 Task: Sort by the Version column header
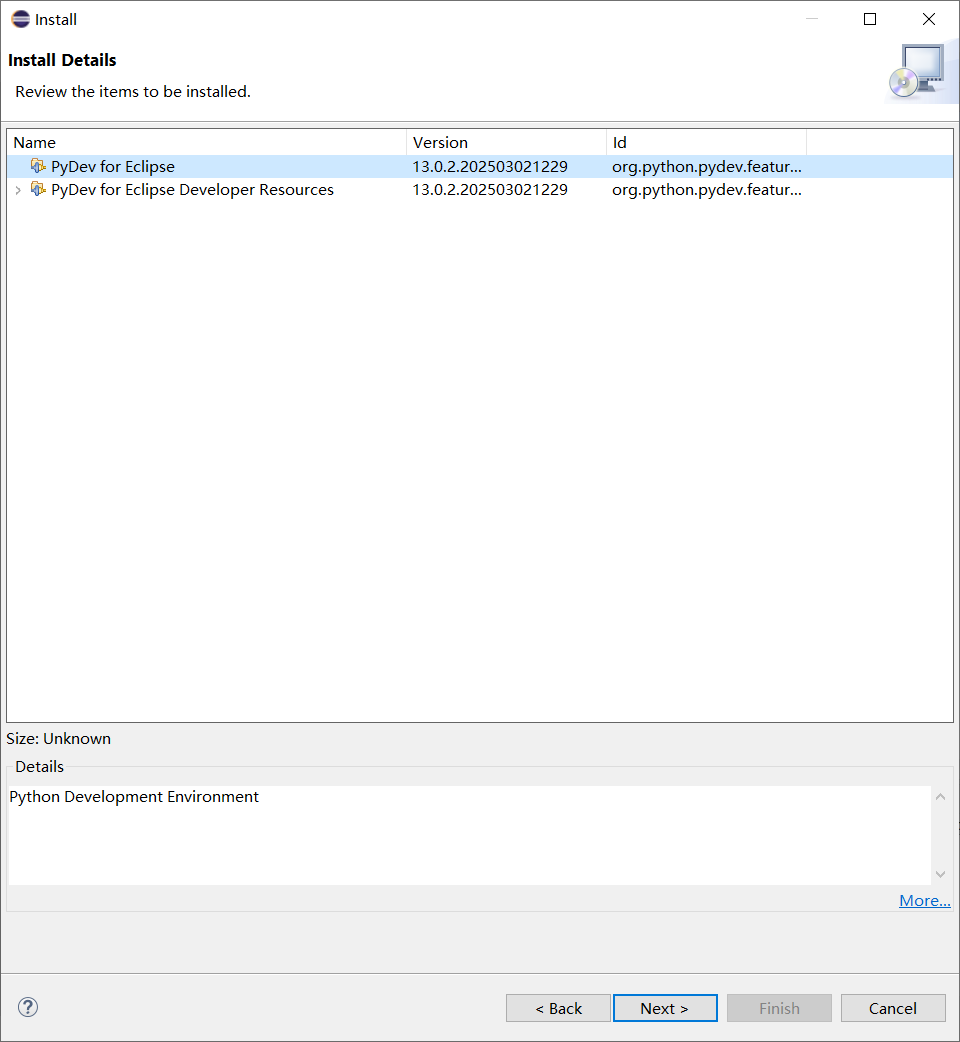(506, 142)
